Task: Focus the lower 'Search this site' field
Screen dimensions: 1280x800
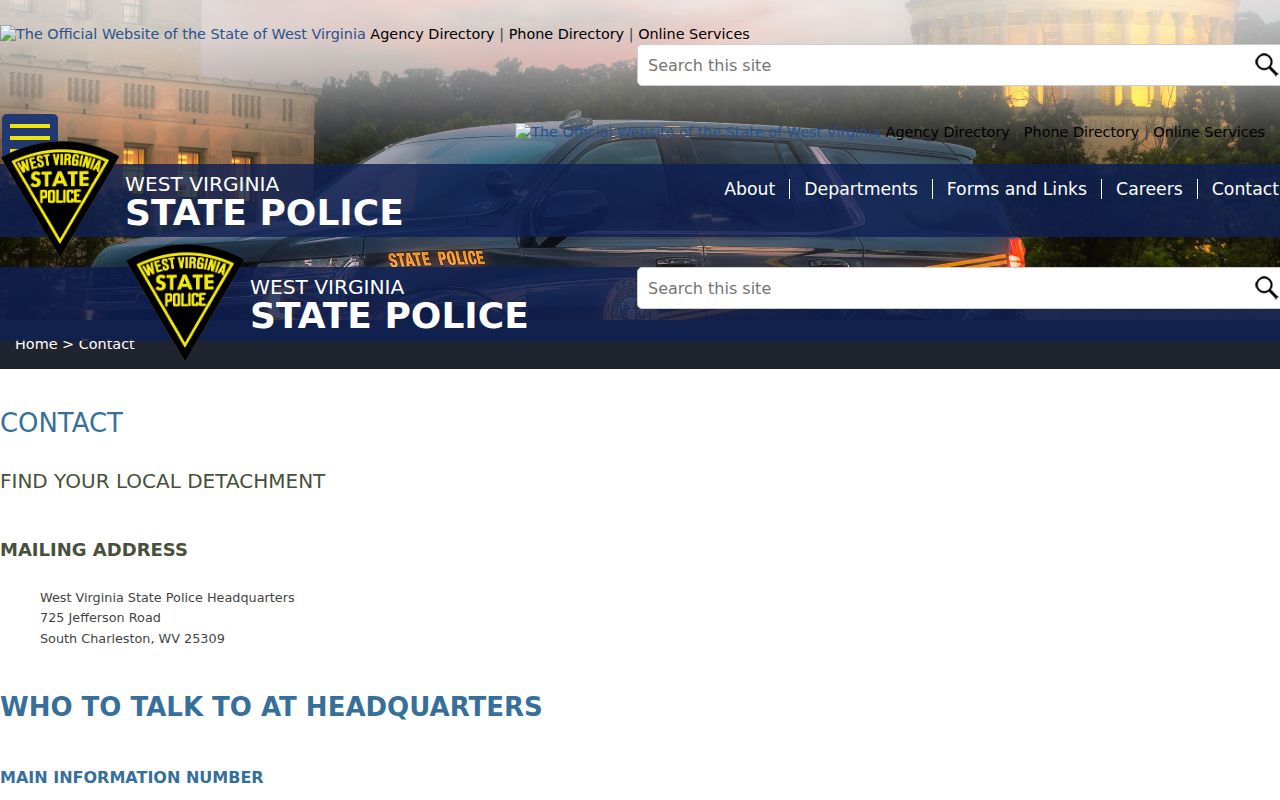Action: click(x=945, y=288)
